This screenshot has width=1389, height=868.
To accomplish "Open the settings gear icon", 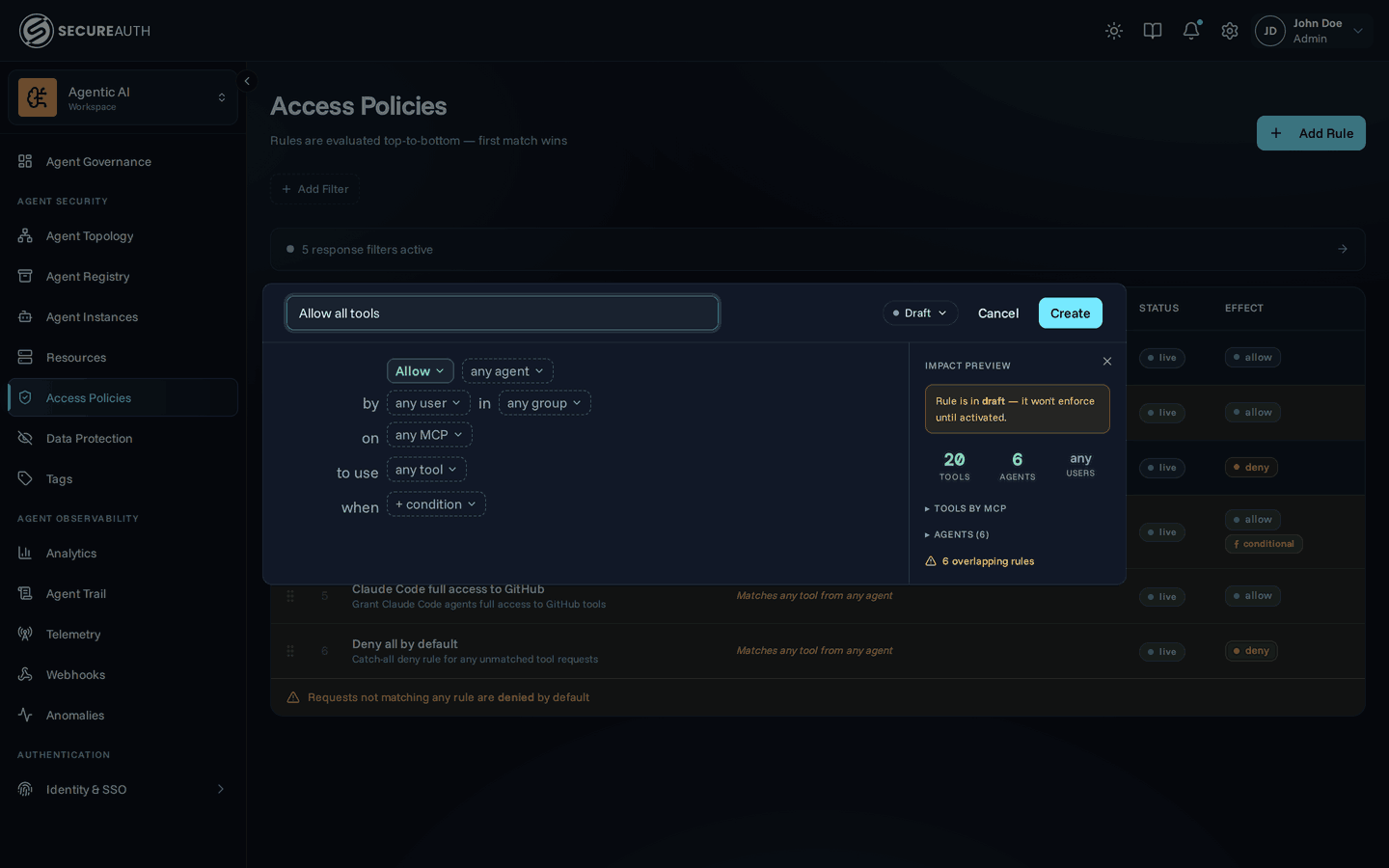I will [1230, 31].
